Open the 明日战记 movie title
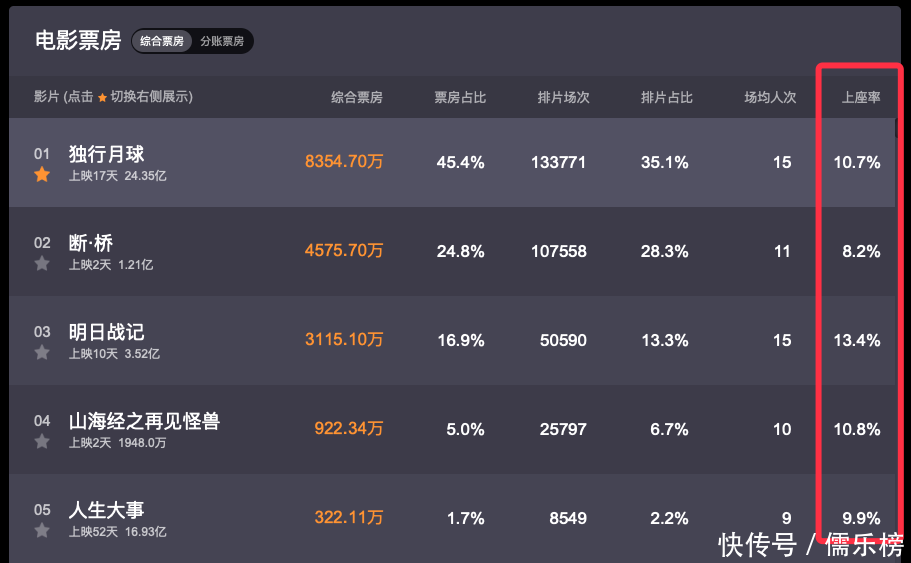The width and height of the screenshot is (911, 563). tap(107, 332)
